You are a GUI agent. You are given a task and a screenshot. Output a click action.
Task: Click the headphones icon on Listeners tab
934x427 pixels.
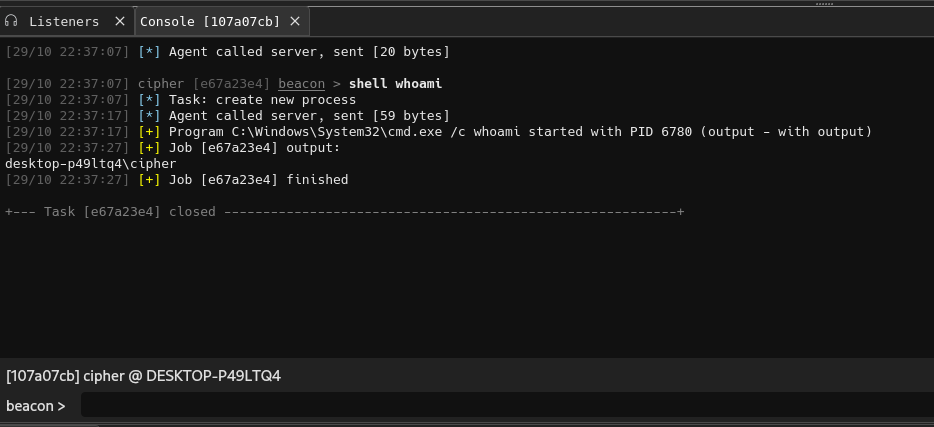[12, 21]
